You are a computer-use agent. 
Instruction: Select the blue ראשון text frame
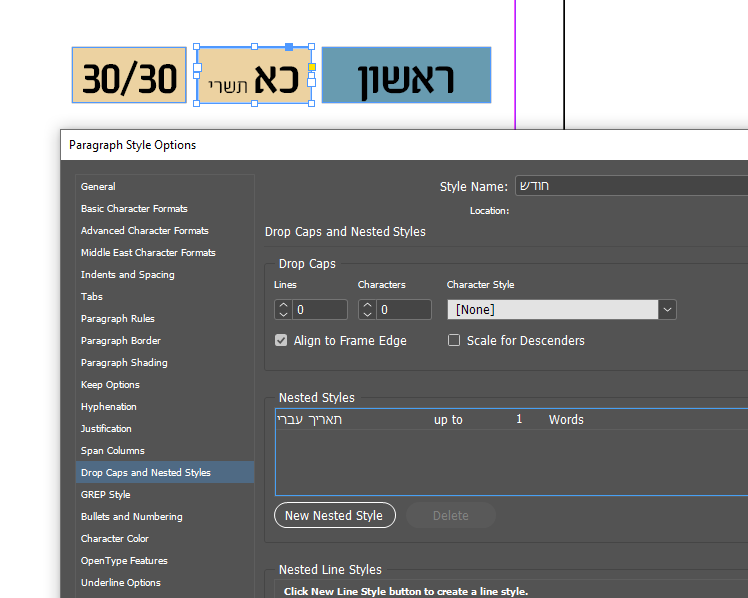pyautogui.click(x=406, y=75)
